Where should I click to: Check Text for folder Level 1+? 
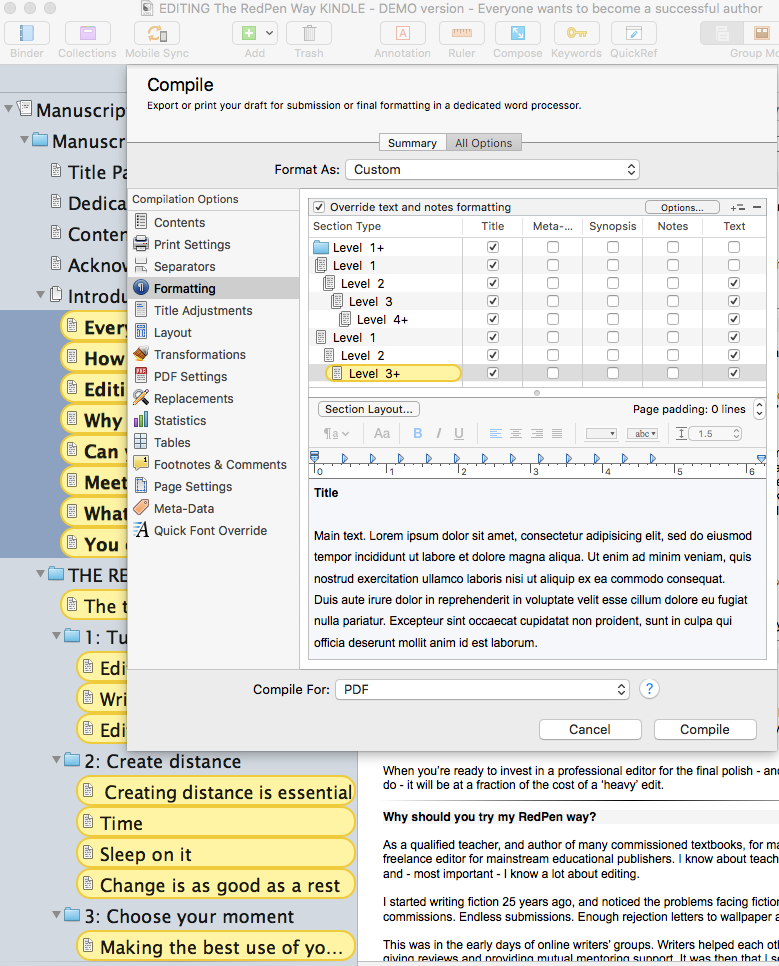[733, 247]
